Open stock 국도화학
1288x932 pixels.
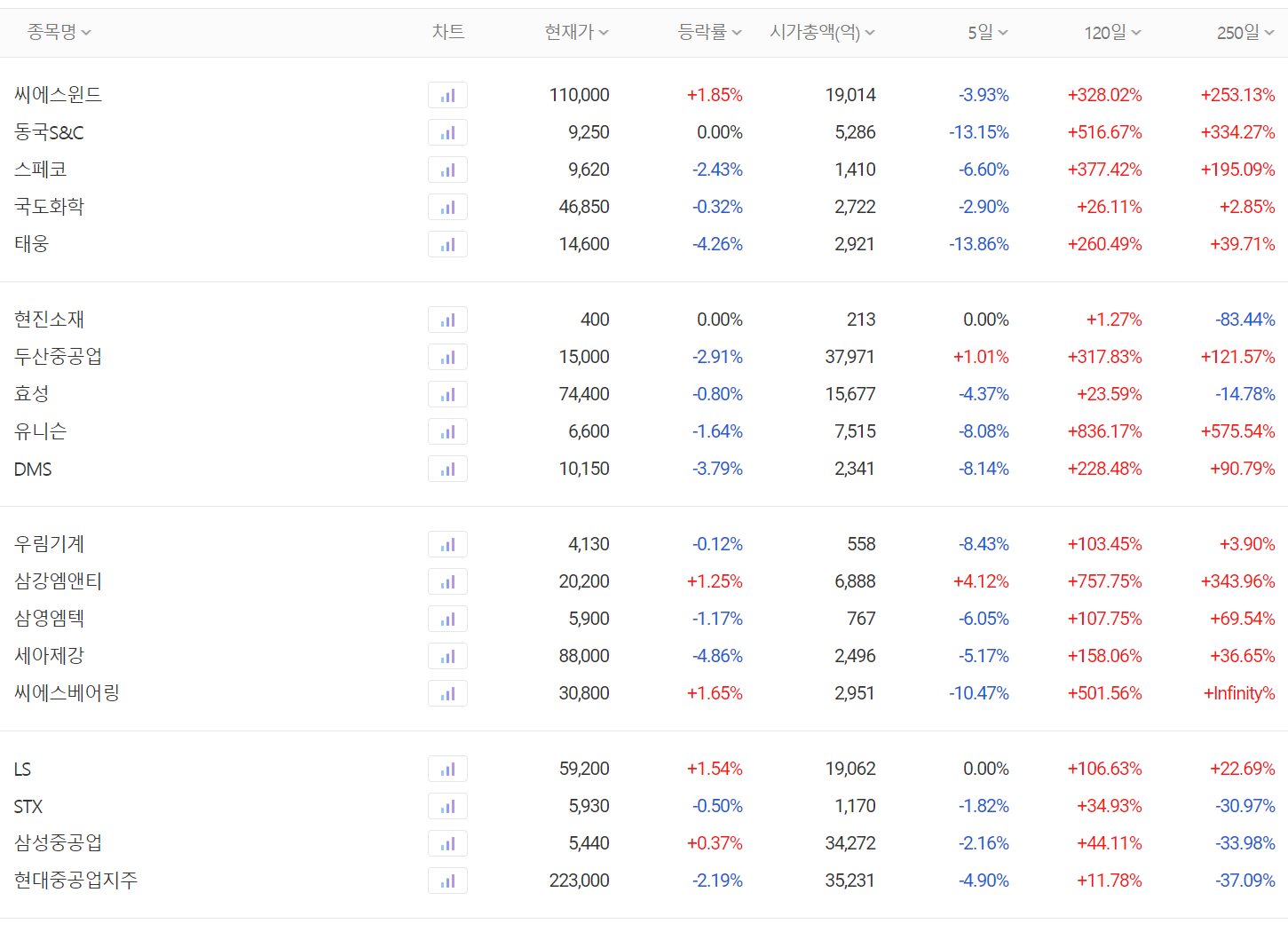(49, 206)
